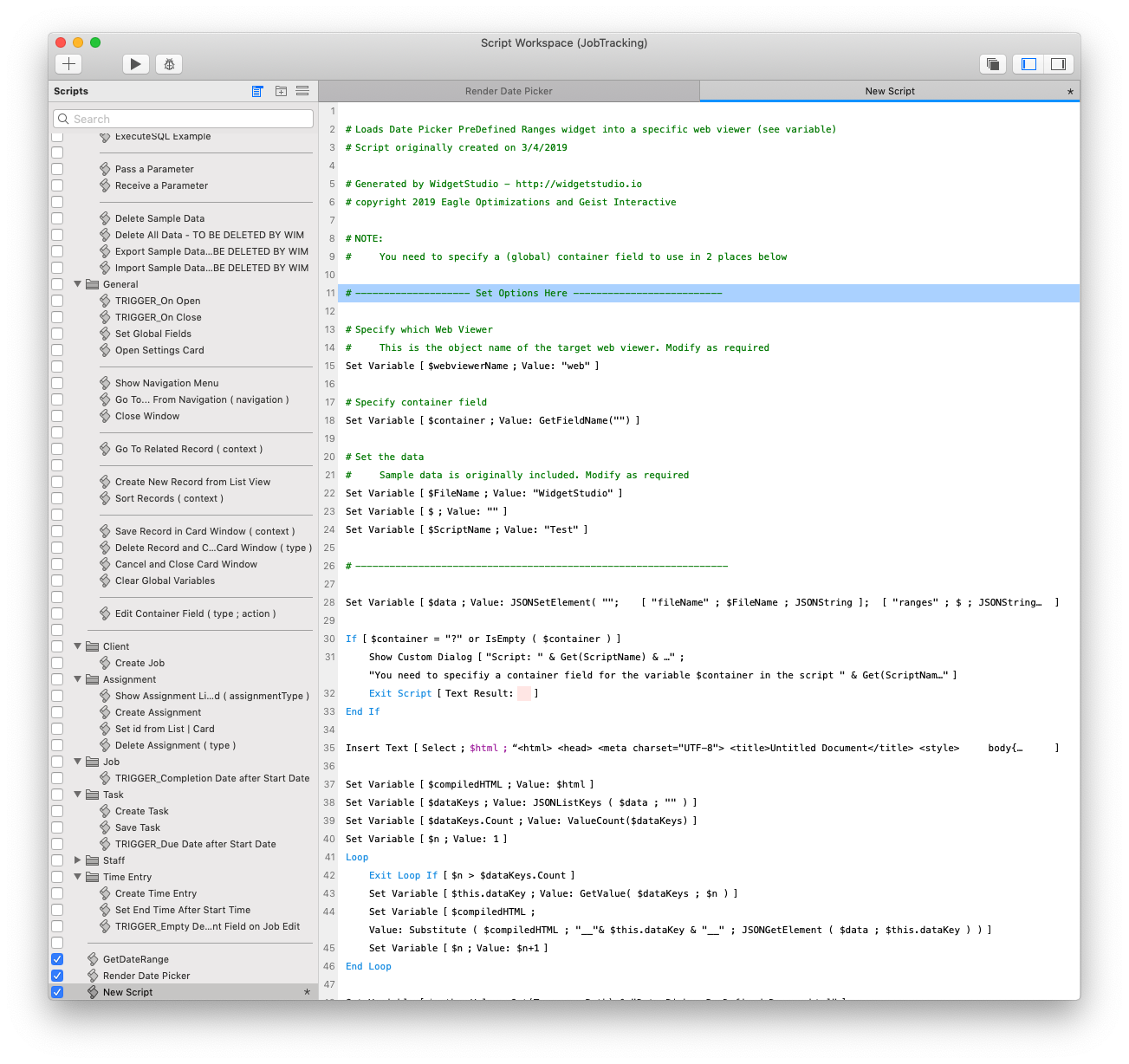Click the script icon beside Save Task
1129x1064 pixels.
pos(105,827)
